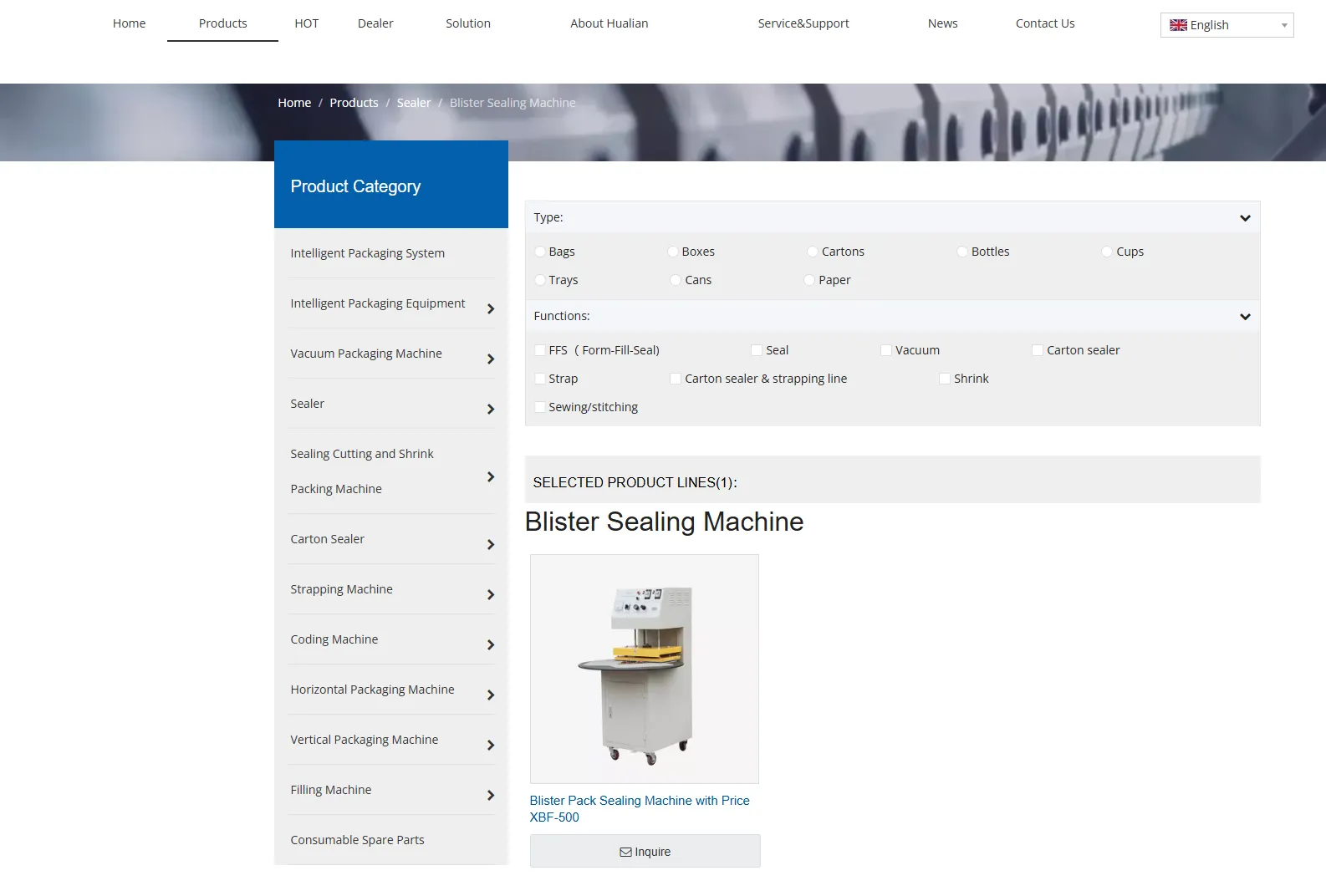
Task: Open the Solution menu item
Action: (468, 23)
